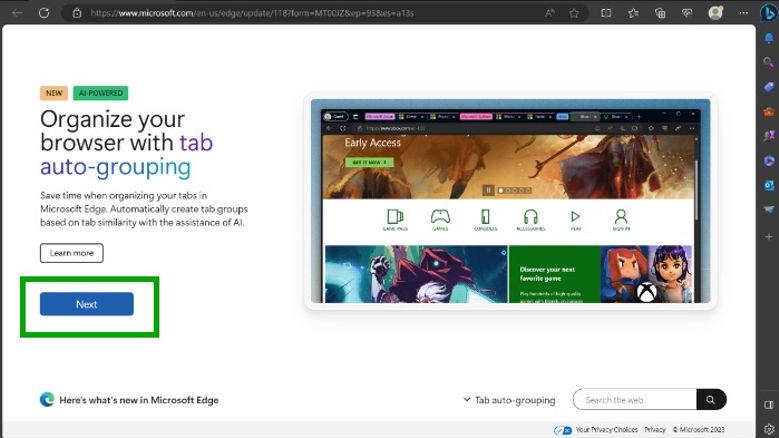Screen dimensions: 779x438
Task: Open the Tools toolbox icon in sidebar
Action: [769, 111]
